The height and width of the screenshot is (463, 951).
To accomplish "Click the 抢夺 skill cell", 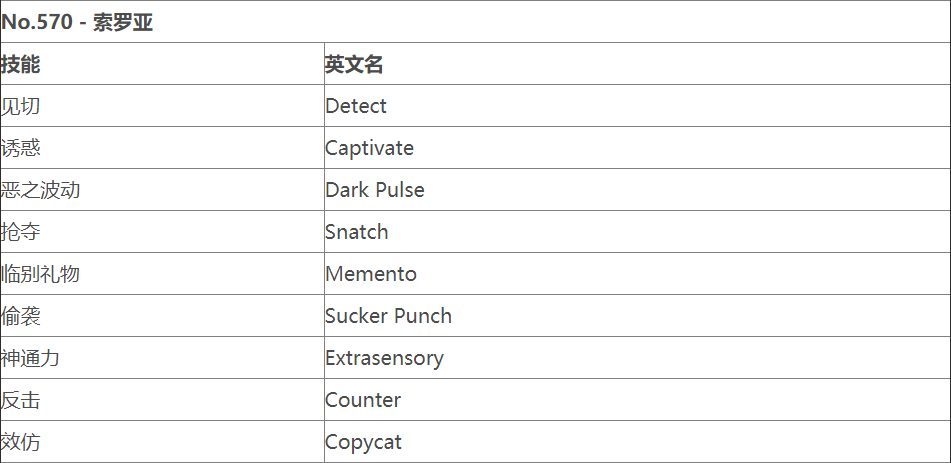I will (21, 232).
